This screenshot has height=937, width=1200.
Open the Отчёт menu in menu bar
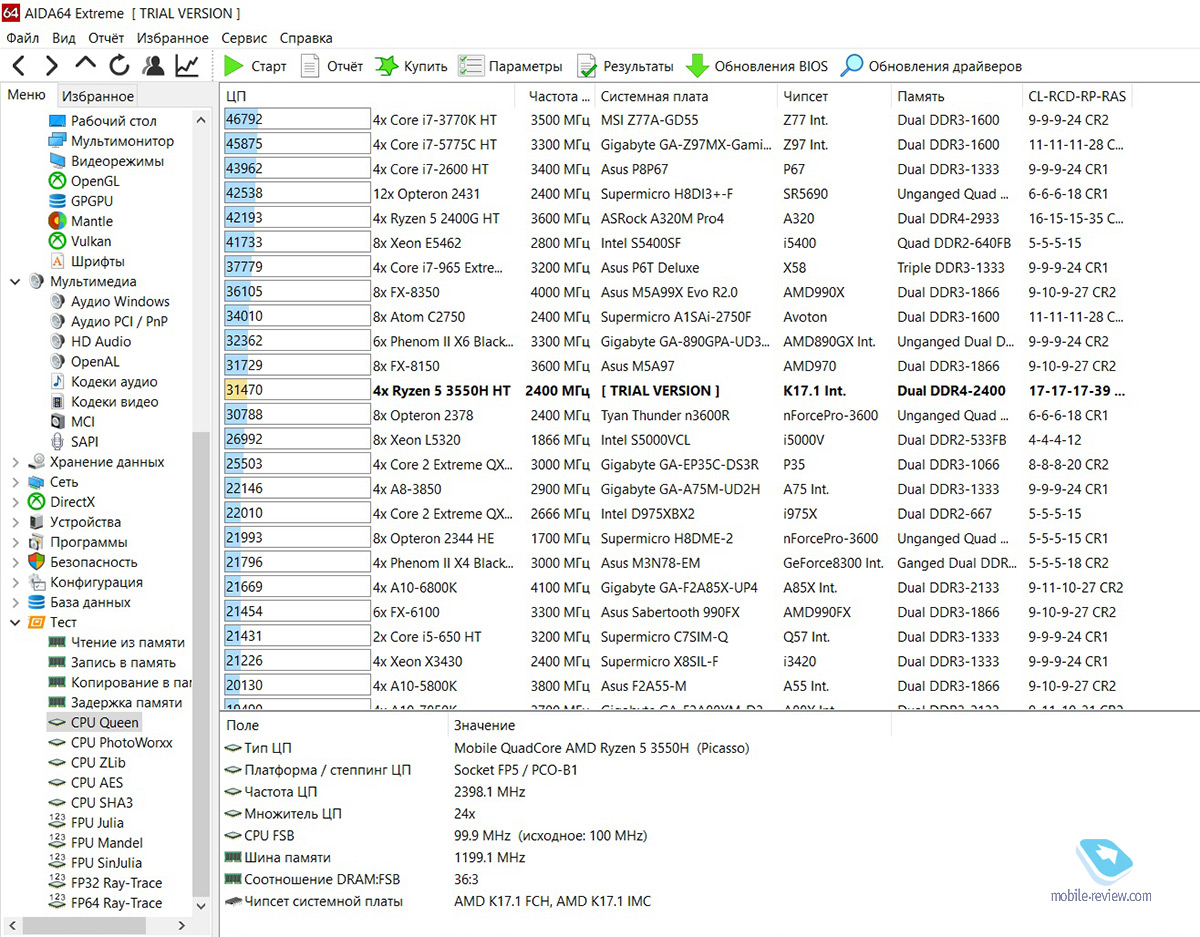tap(106, 38)
